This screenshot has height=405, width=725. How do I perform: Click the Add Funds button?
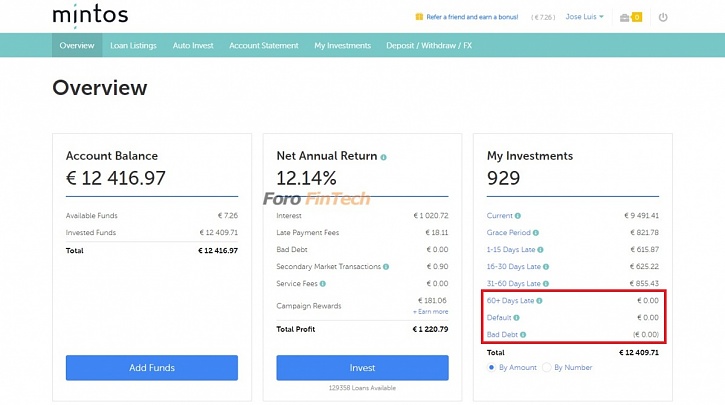pos(152,368)
